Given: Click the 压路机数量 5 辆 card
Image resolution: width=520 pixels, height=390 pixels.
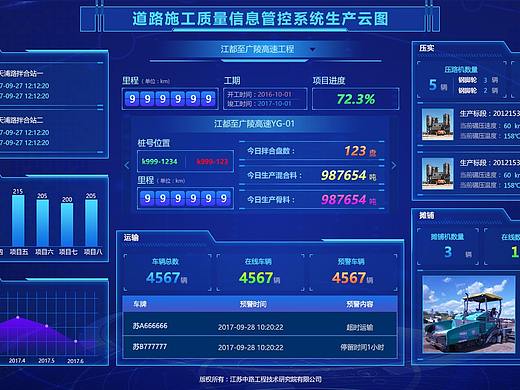Looking at the screenshot, I should (x=462, y=80).
